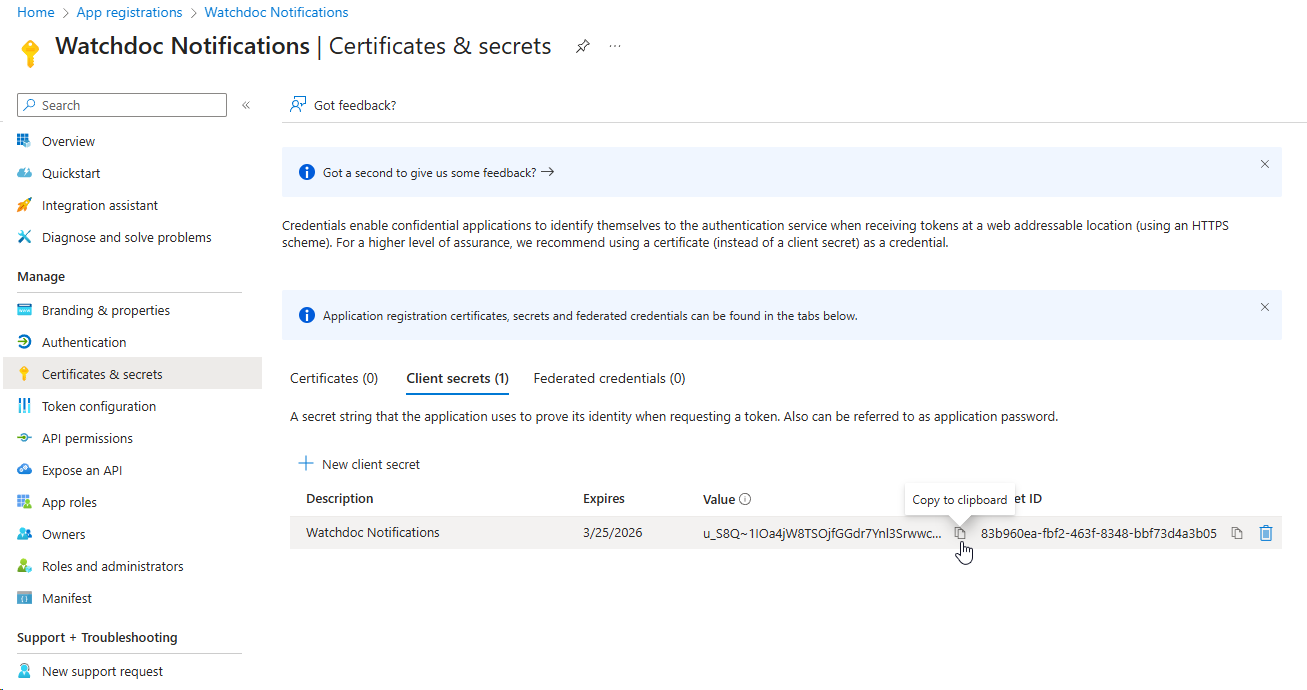Open the more options ellipsis in title
1307x690 pixels.
coord(615,46)
